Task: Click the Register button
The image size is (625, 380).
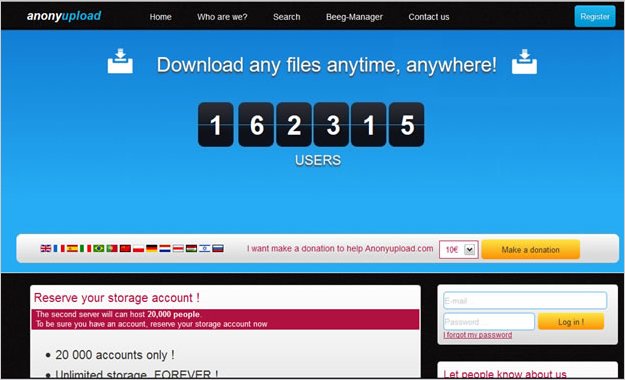Action: [595, 16]
